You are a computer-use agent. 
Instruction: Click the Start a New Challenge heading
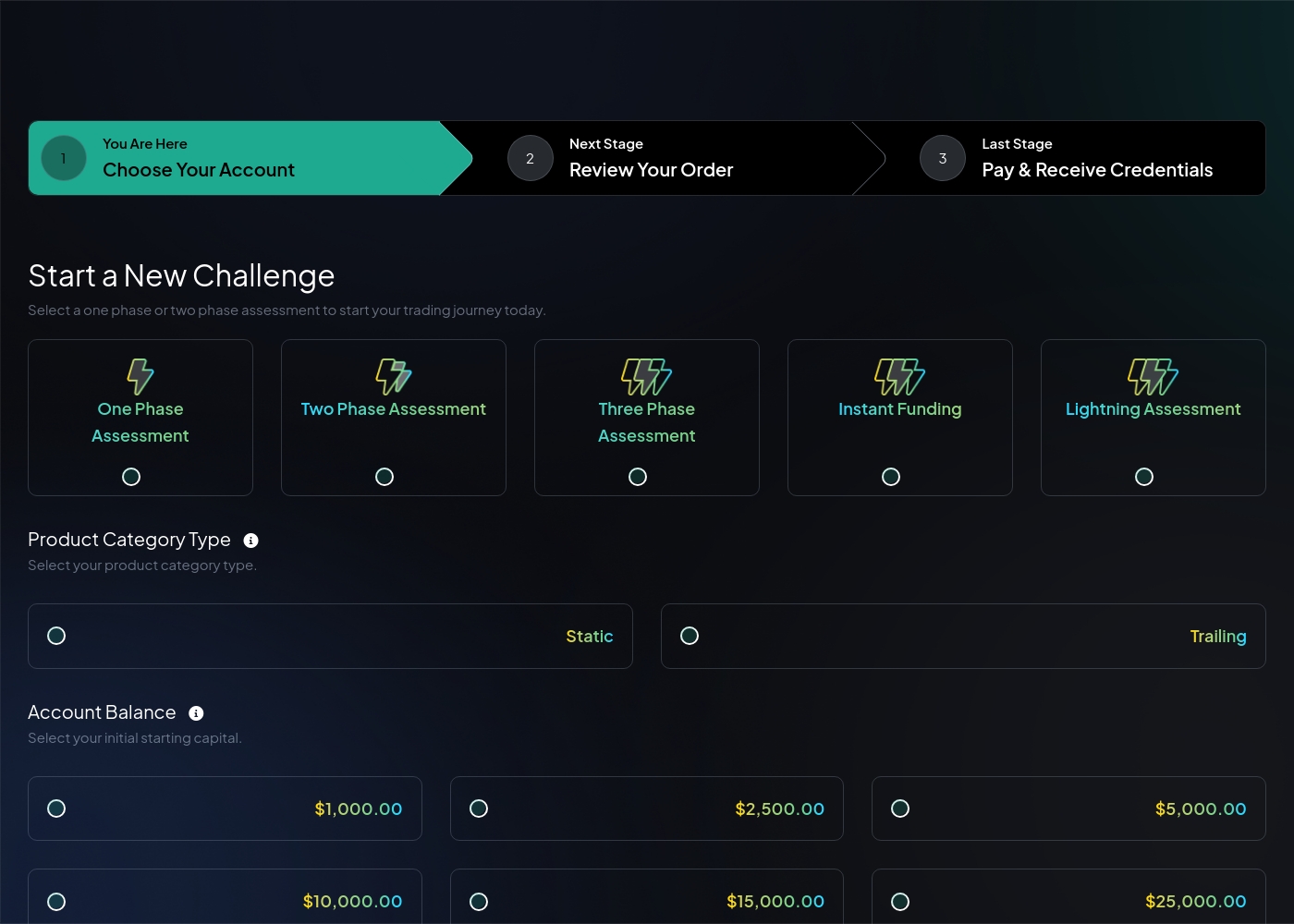(x=181, y=276)
